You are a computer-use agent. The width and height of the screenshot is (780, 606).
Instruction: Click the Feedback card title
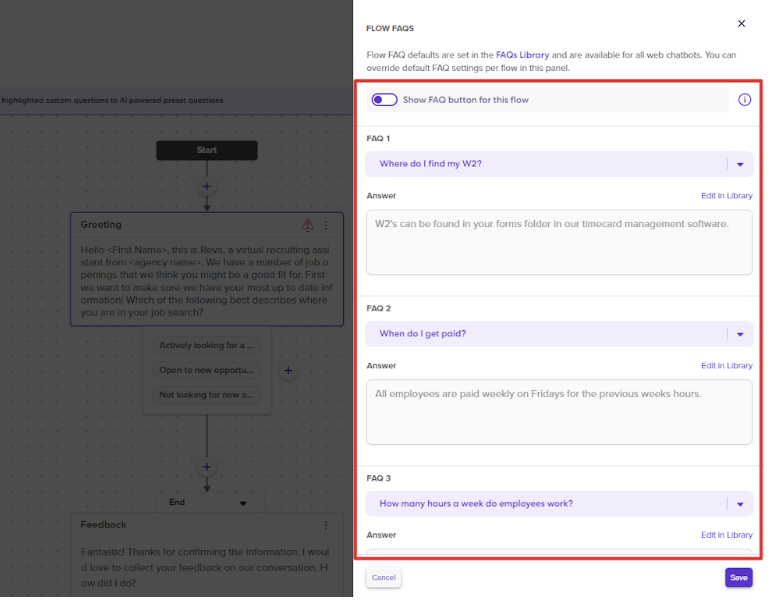tap(103, 525)
